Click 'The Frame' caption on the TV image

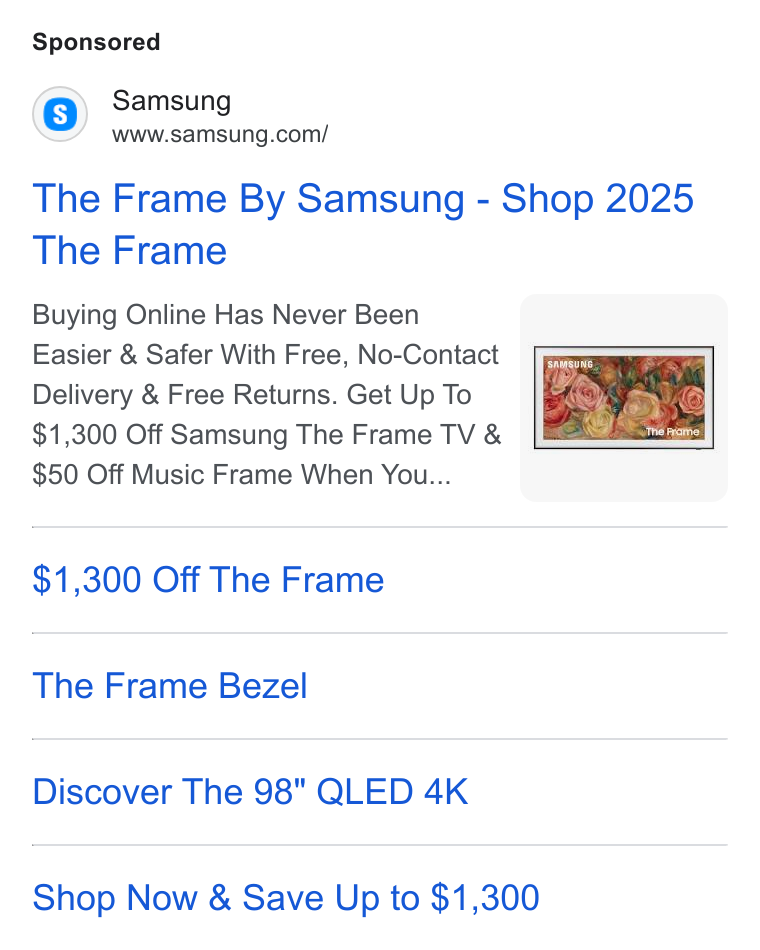point(672,431)
